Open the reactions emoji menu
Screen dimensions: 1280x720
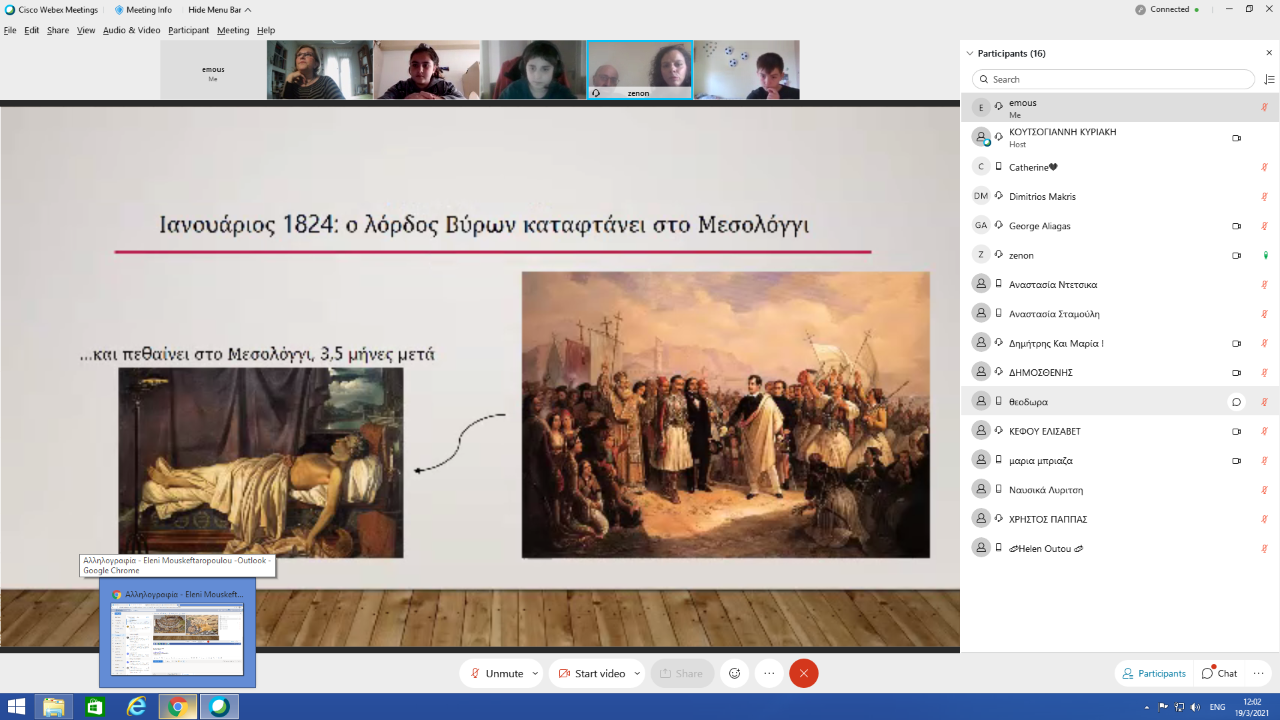[x=735, y=674]
